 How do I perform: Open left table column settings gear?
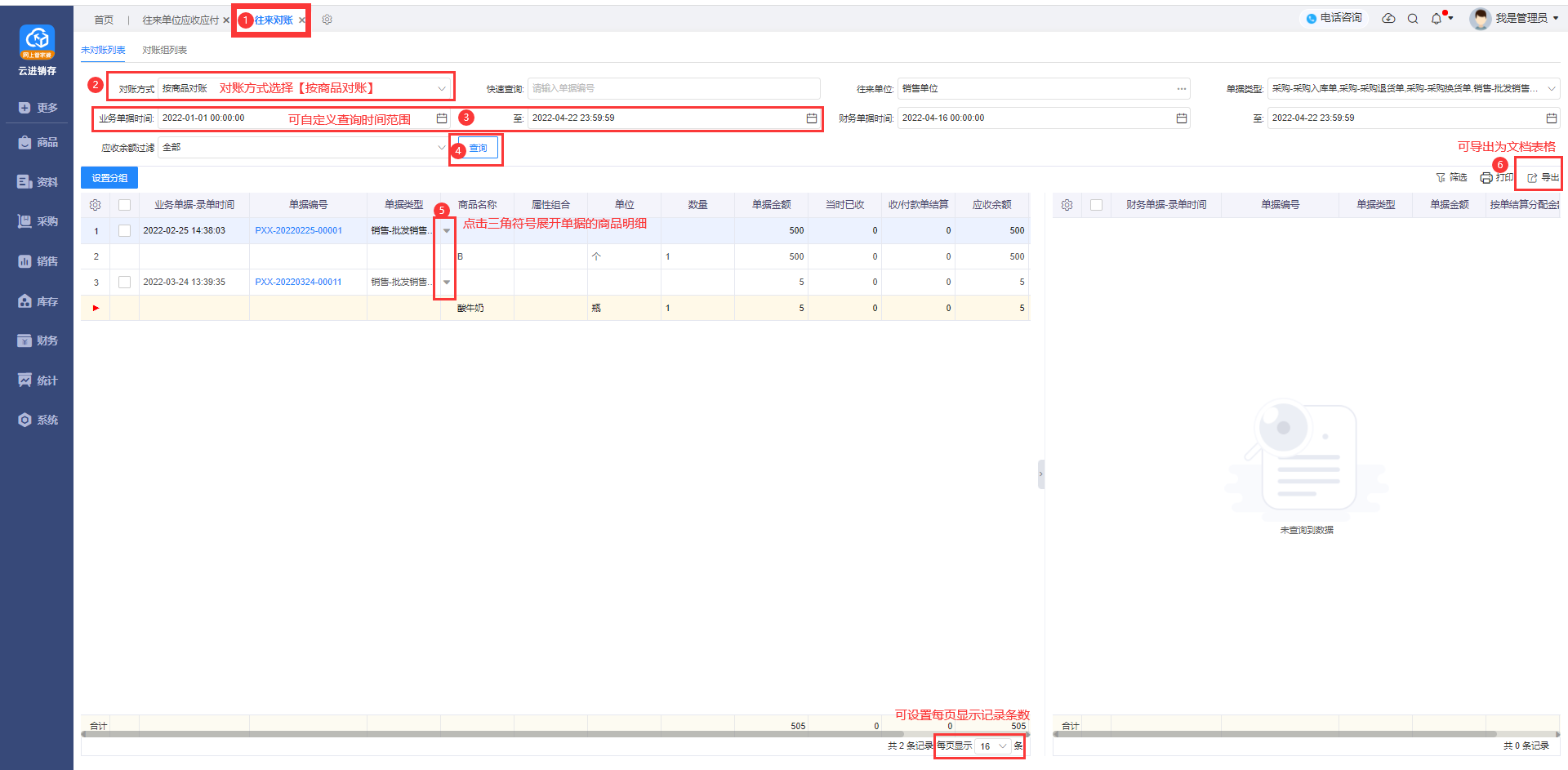(96, 205)
